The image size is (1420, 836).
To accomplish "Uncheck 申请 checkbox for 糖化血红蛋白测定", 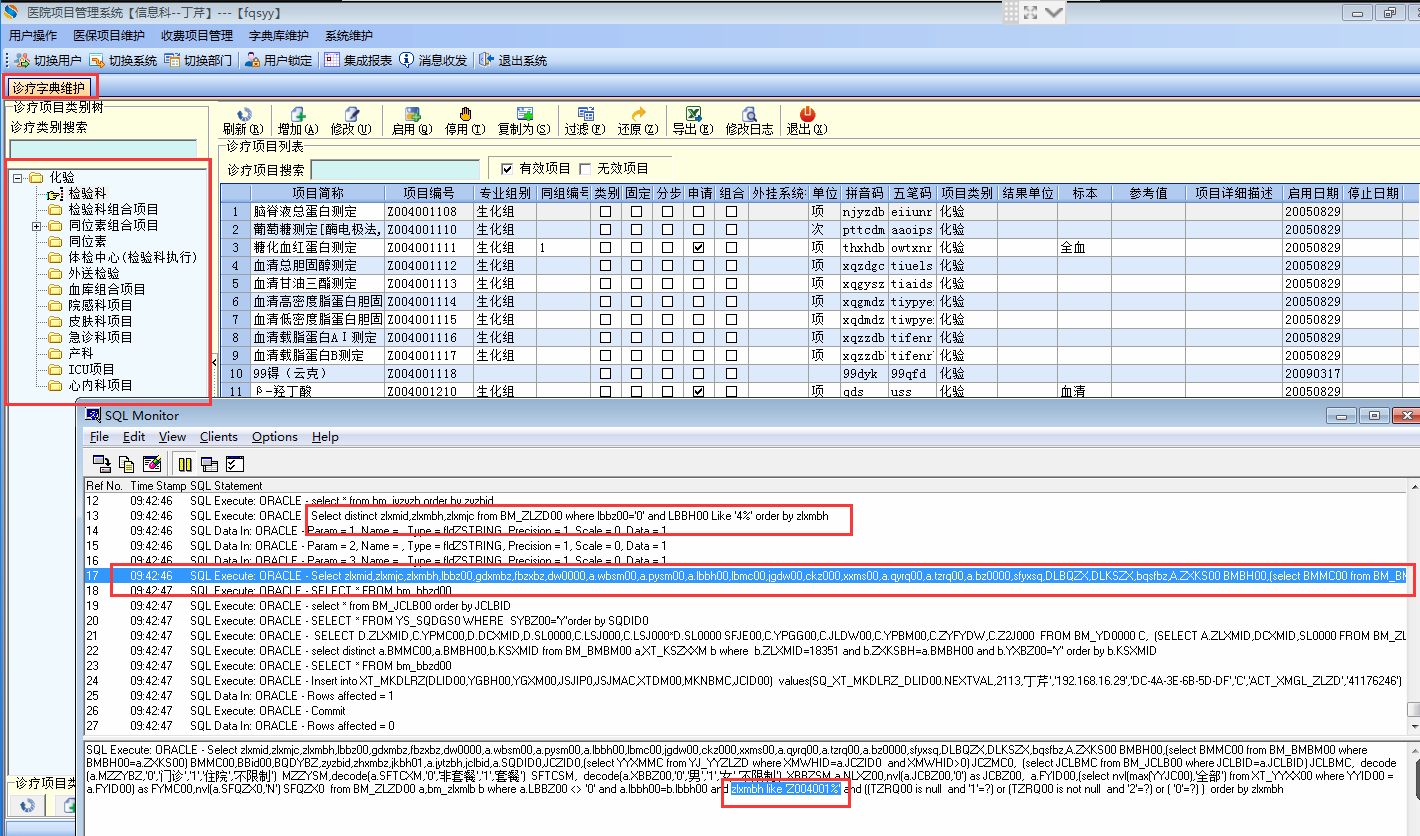I will point(698,247).
